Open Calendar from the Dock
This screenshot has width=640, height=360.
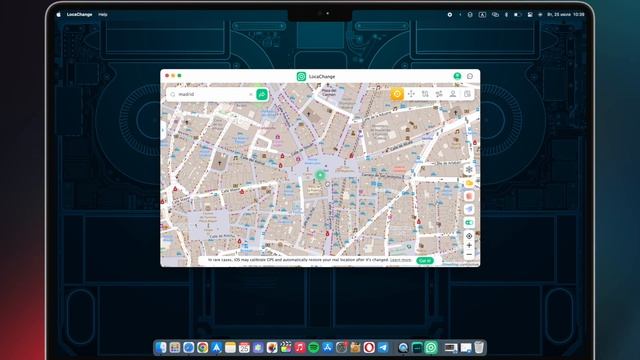click(x=244, y=347)
